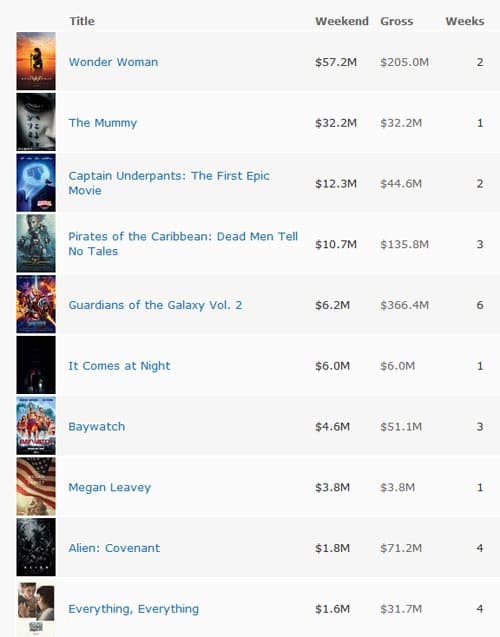500x637 pixels.
Task: Select the Baywatch poster thumbnail
Action: pos(36,426)
